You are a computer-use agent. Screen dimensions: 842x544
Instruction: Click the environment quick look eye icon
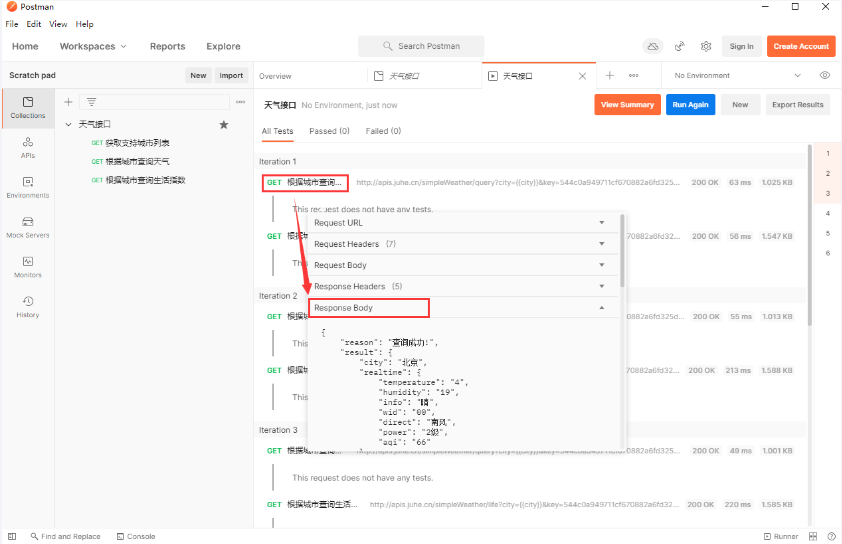click(x=825, y=75)
